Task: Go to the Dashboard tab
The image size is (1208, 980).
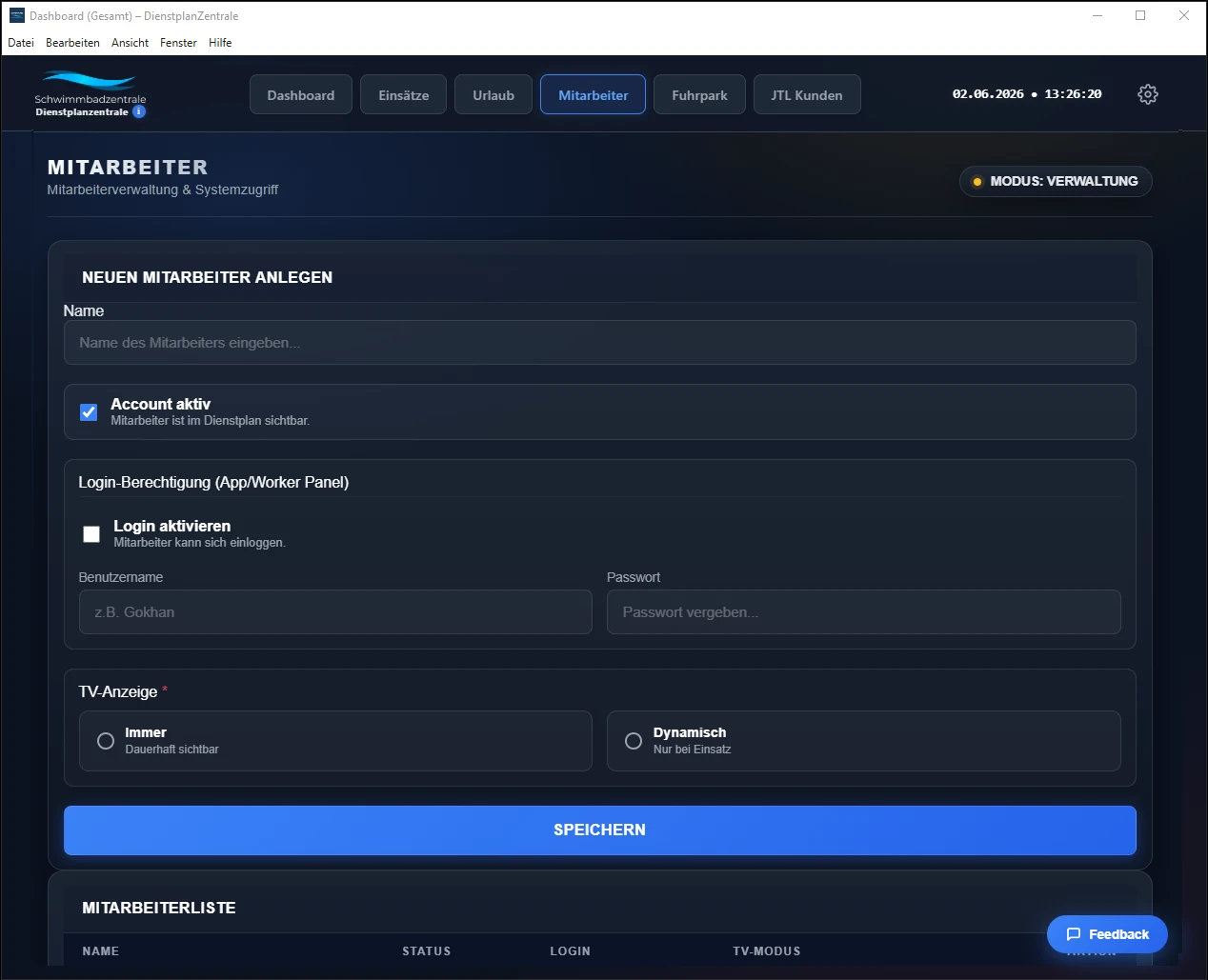Action: [301, 94]
